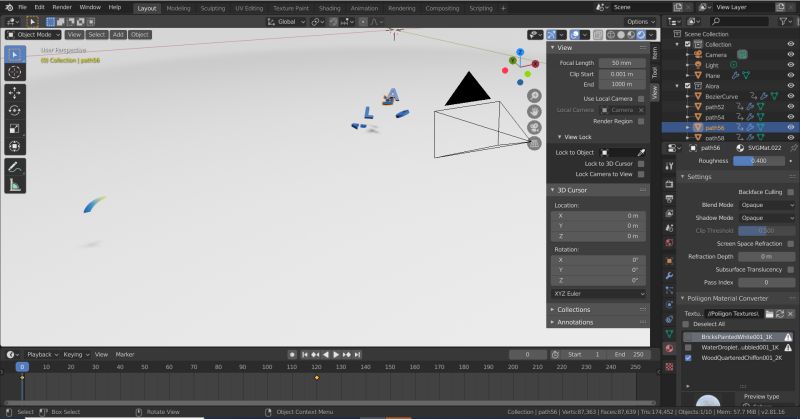Open the File menu
Viewport: 800px width, 419px height.
(x=22, y=7)
